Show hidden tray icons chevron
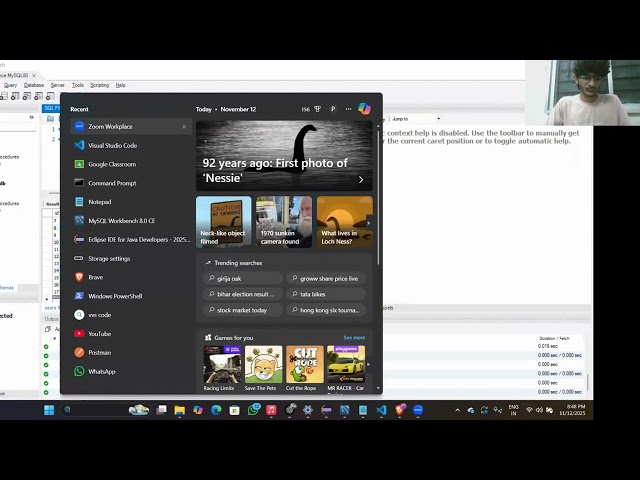 (x=458, y=410)
